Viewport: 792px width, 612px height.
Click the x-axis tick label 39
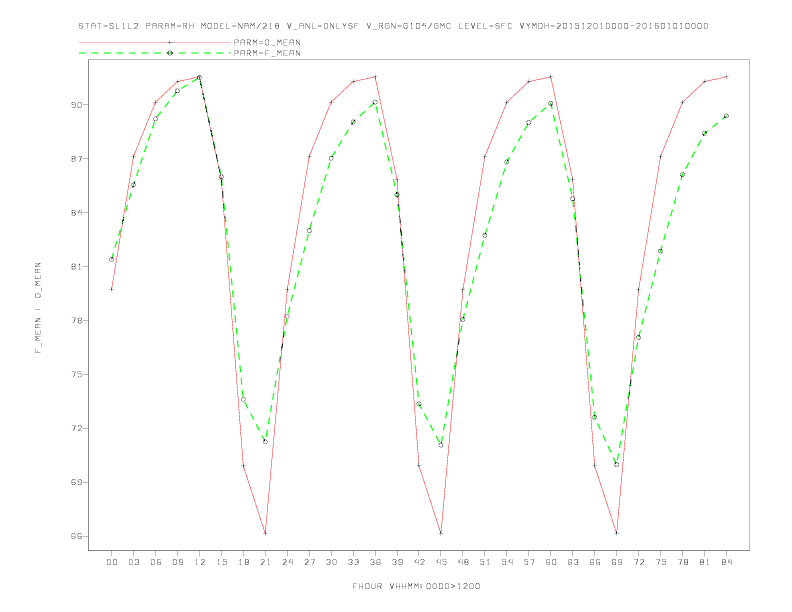point(397,562)
